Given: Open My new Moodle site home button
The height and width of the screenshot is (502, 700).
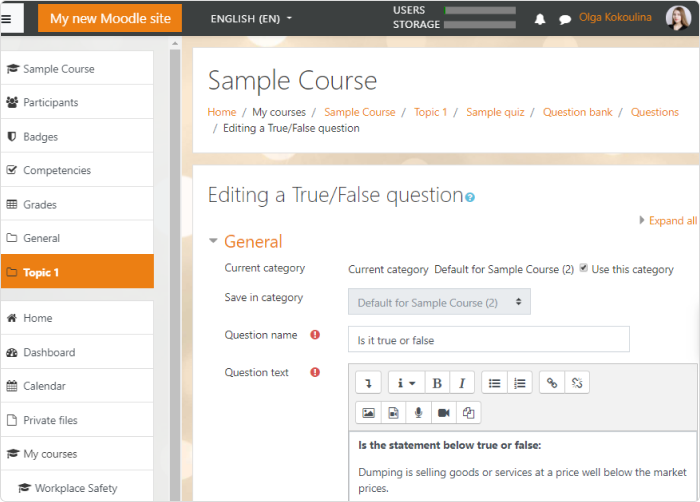Looking at the screenshot, I should [x=110, y=18].
